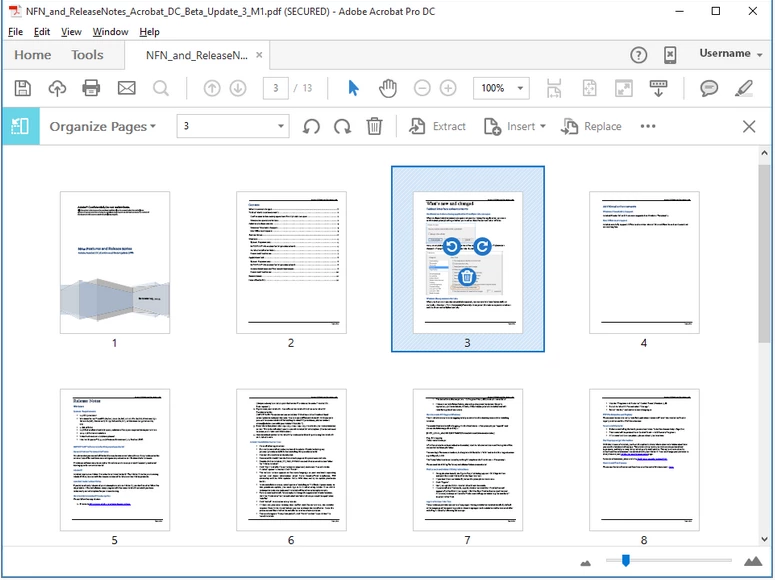Select page 7 thumbnail
This screenshot has width=775, height=580.
click(468, 460)
